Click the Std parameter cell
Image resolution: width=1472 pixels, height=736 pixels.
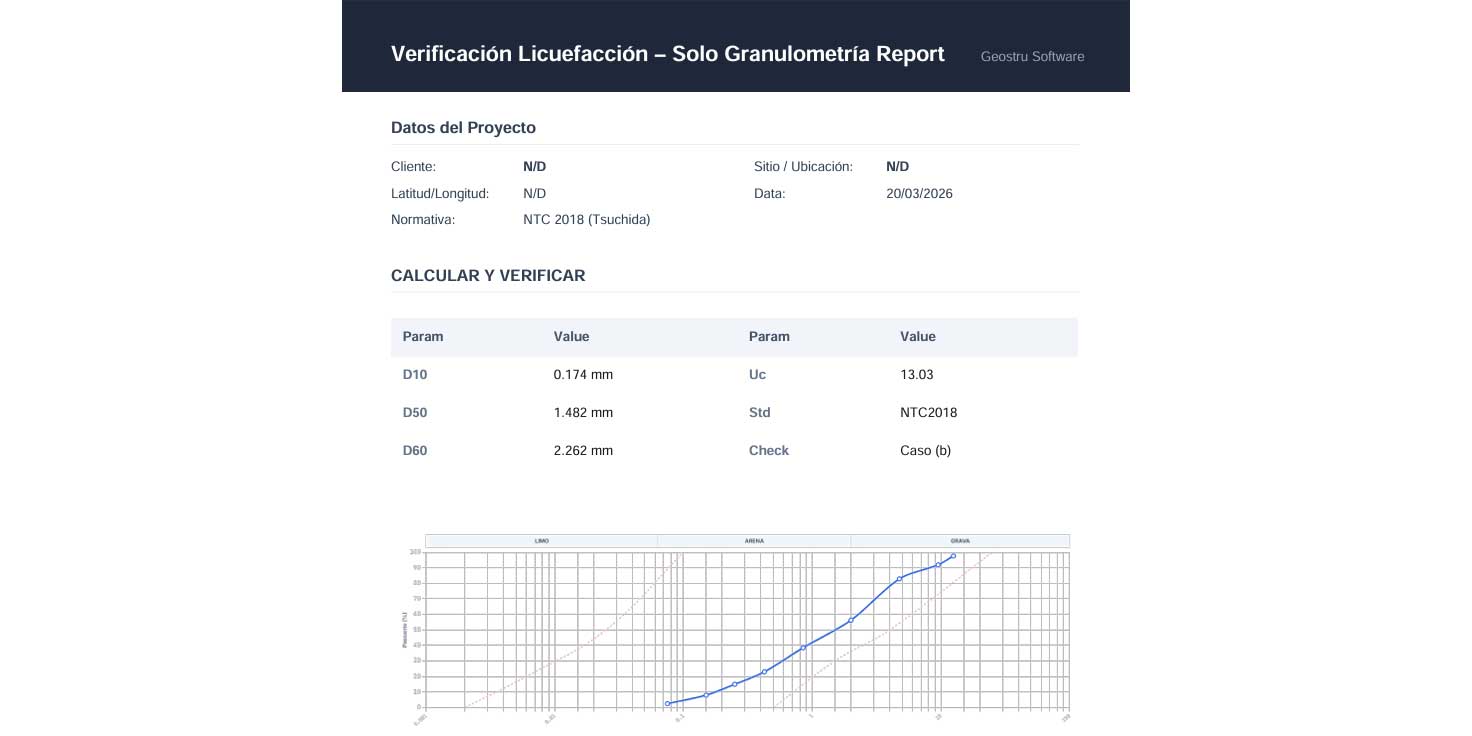760,413
